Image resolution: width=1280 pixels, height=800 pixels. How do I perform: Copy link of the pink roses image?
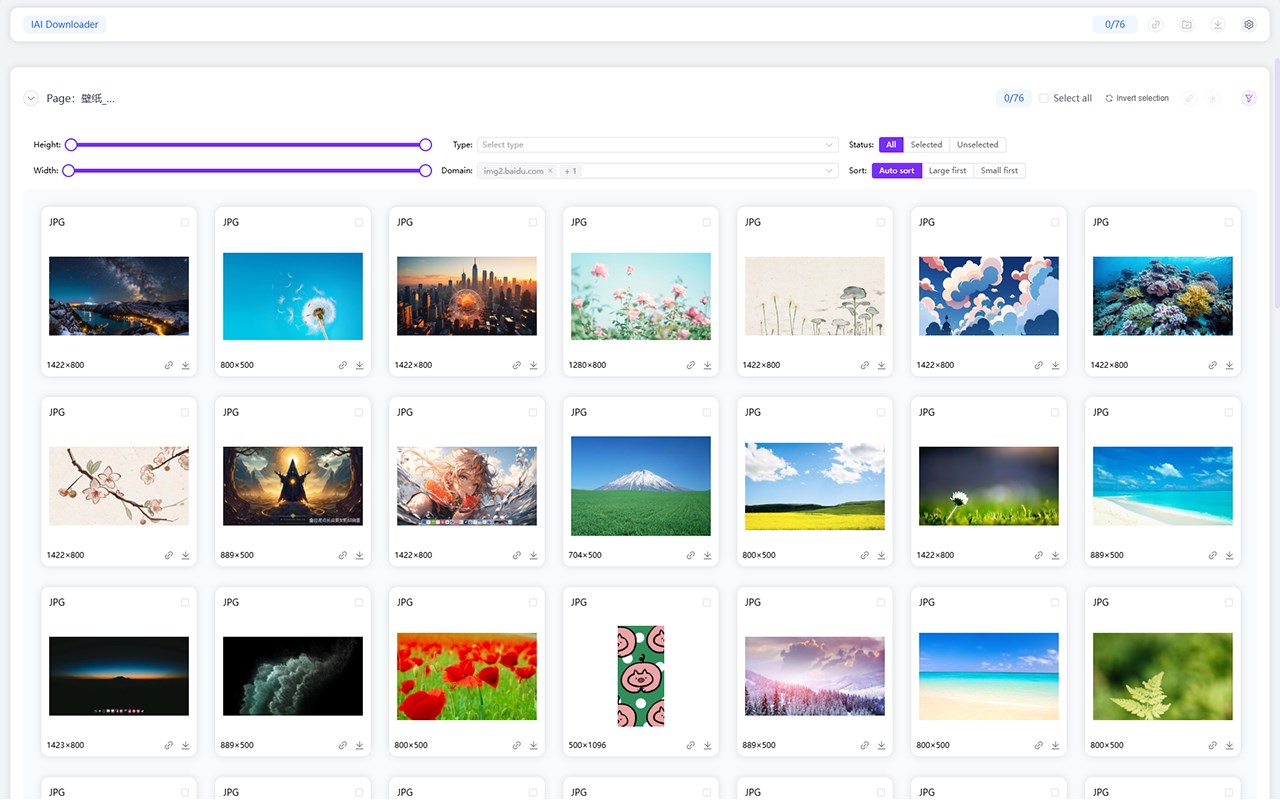click(691, 365)
